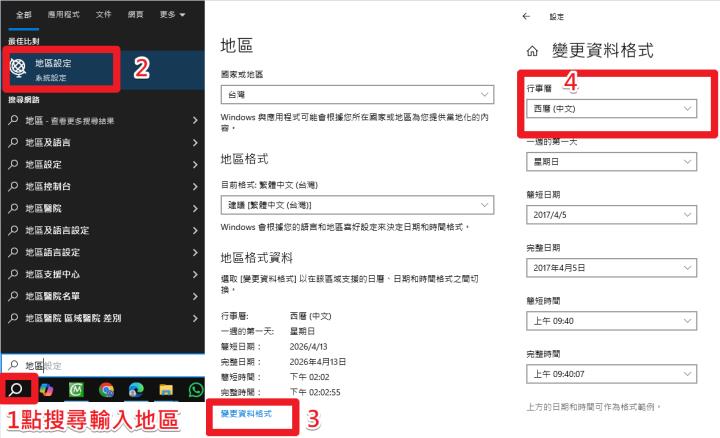Screen dimensions: 720x438
Task: Click the back arrow in Settings window
Action: tap(526, 16)
